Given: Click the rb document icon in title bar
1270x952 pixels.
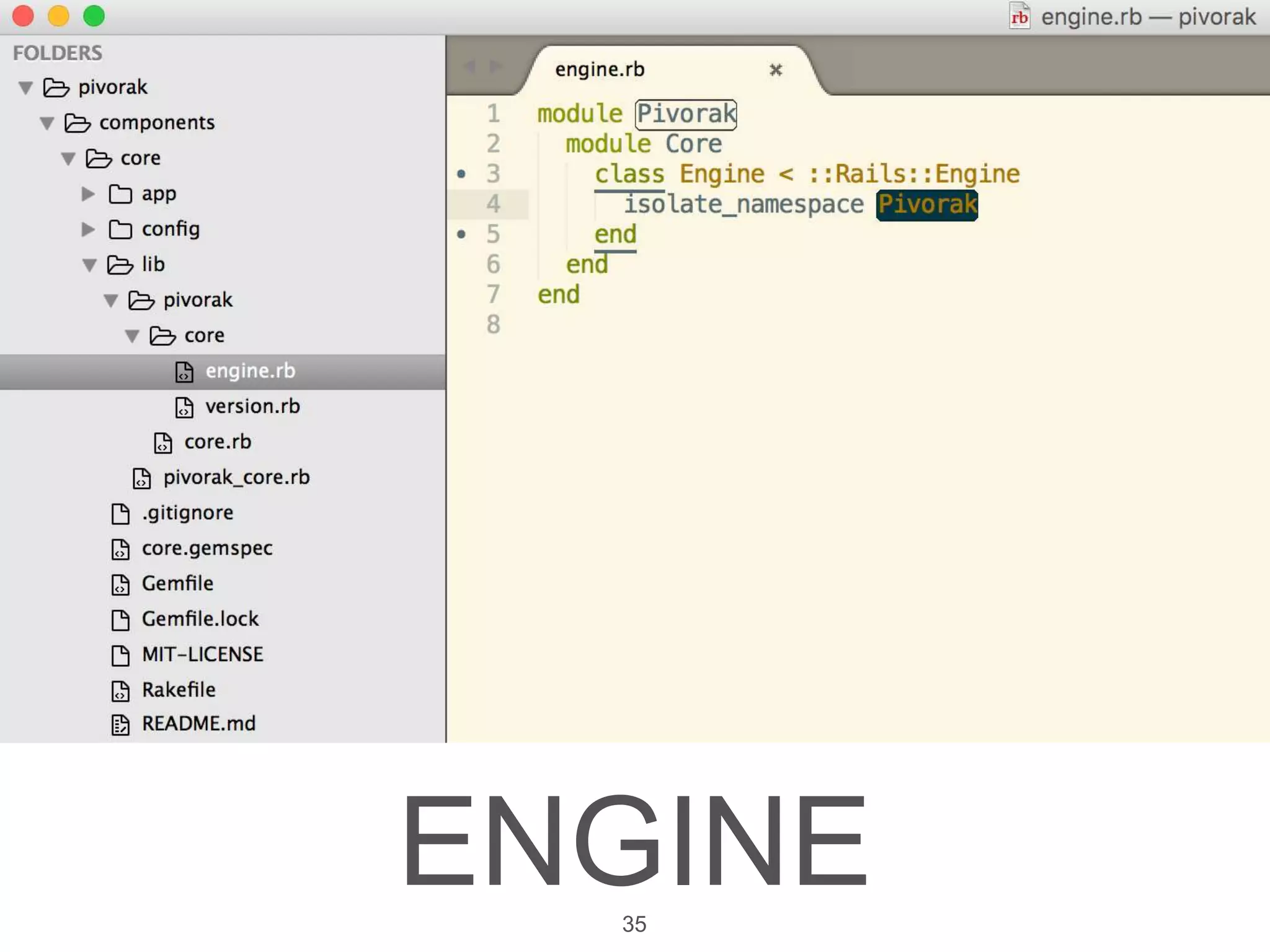Looking at the screenshot, I should (1019, 16).
